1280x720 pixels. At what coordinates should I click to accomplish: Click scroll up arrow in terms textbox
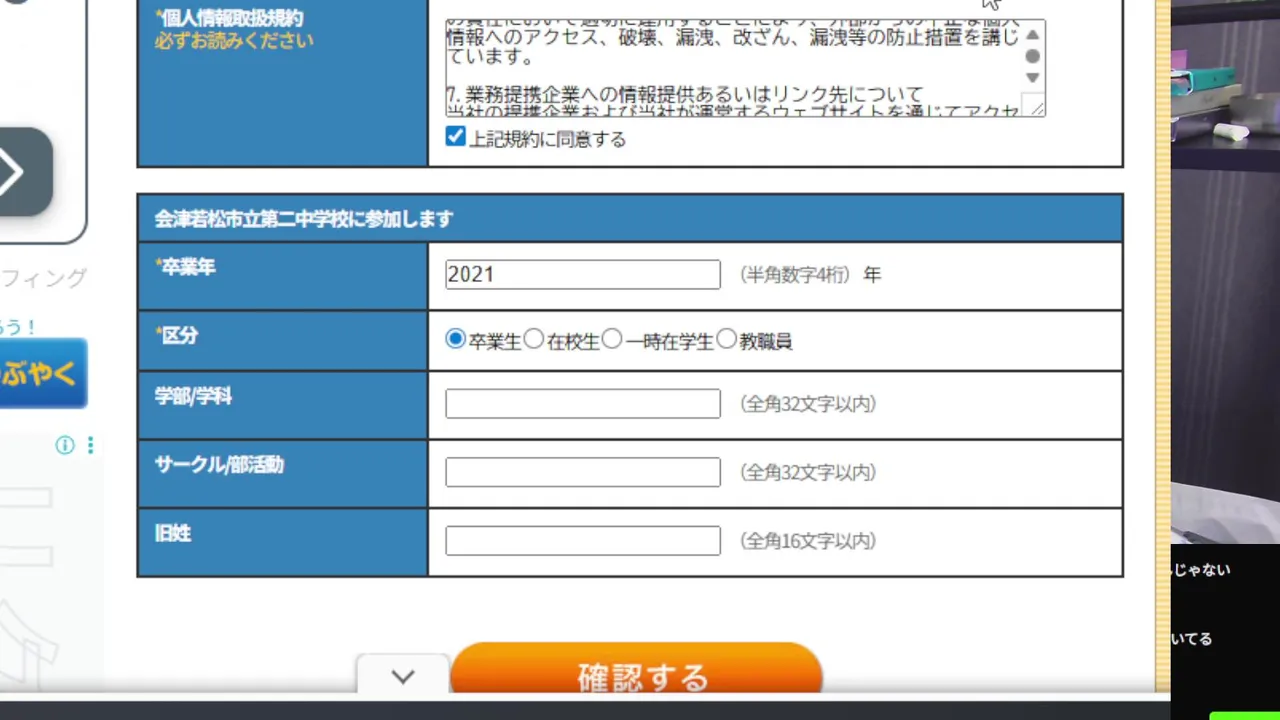coord(1033,34)
